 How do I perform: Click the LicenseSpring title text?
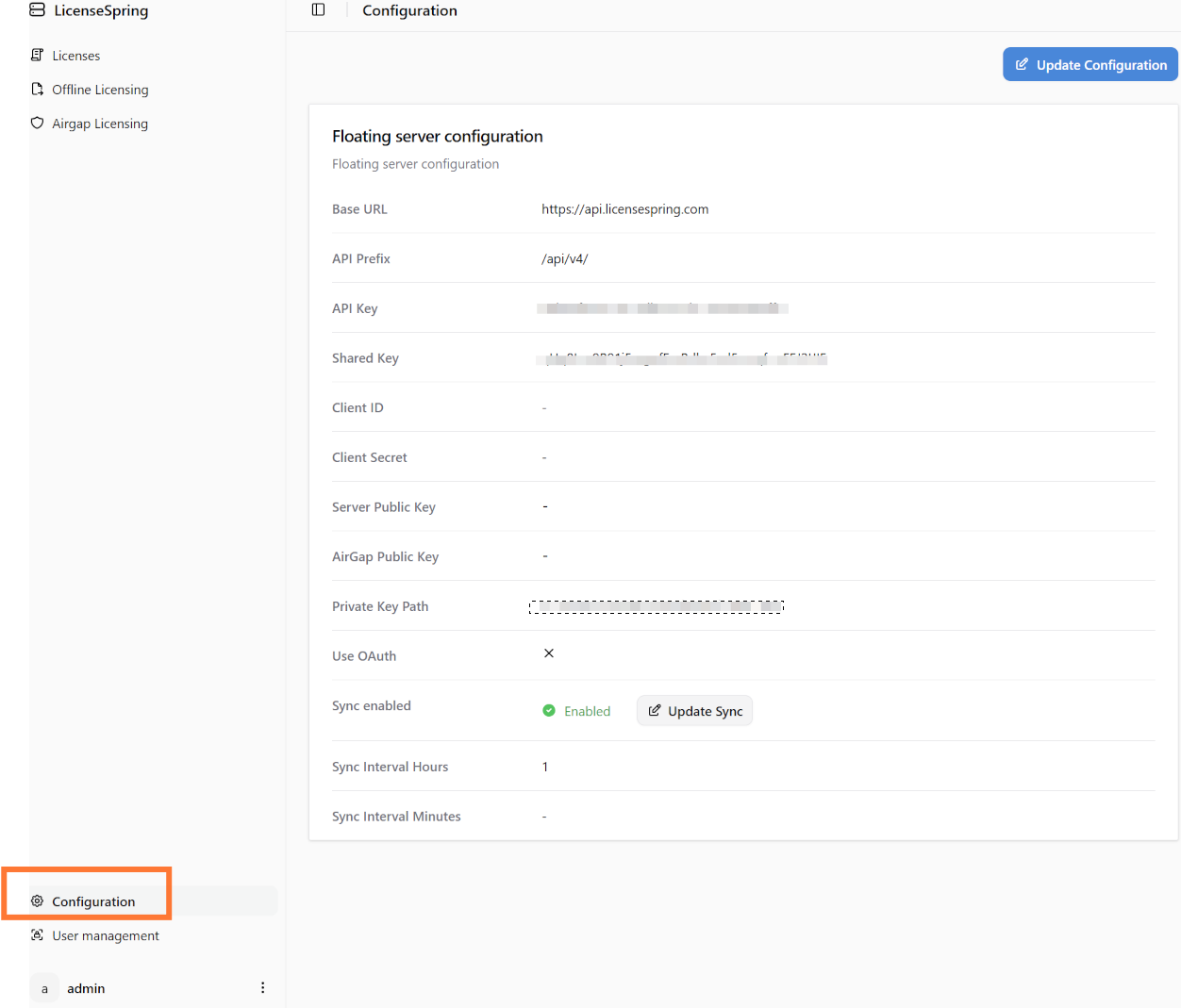pos(101,10)
